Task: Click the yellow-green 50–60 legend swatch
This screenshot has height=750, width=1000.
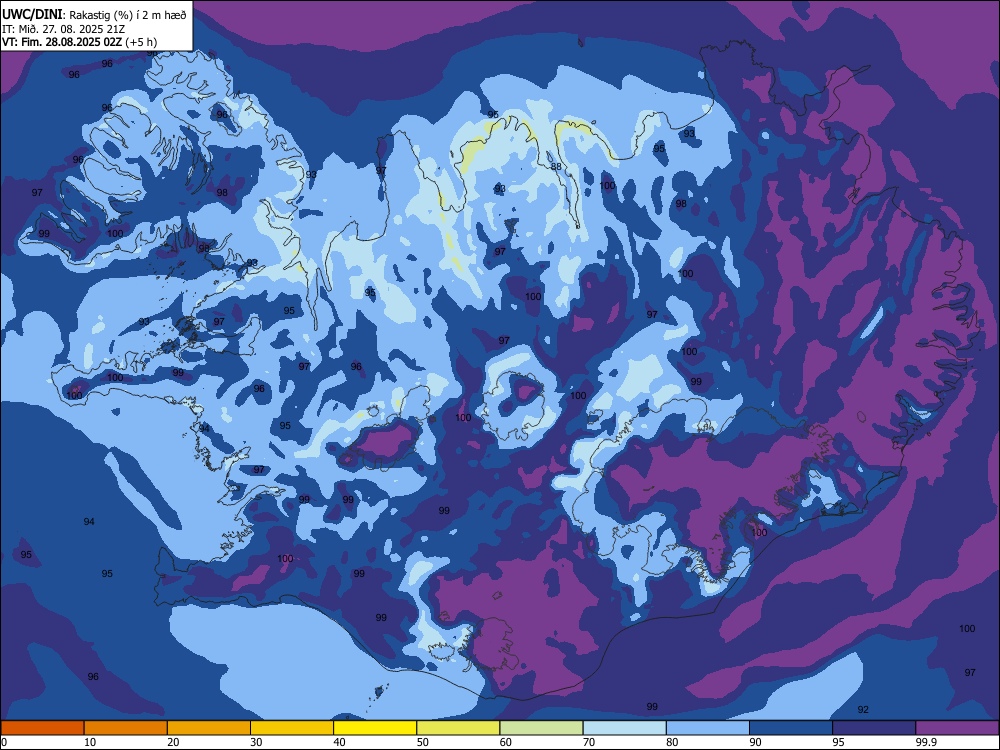Action: [x=458, y=728]
